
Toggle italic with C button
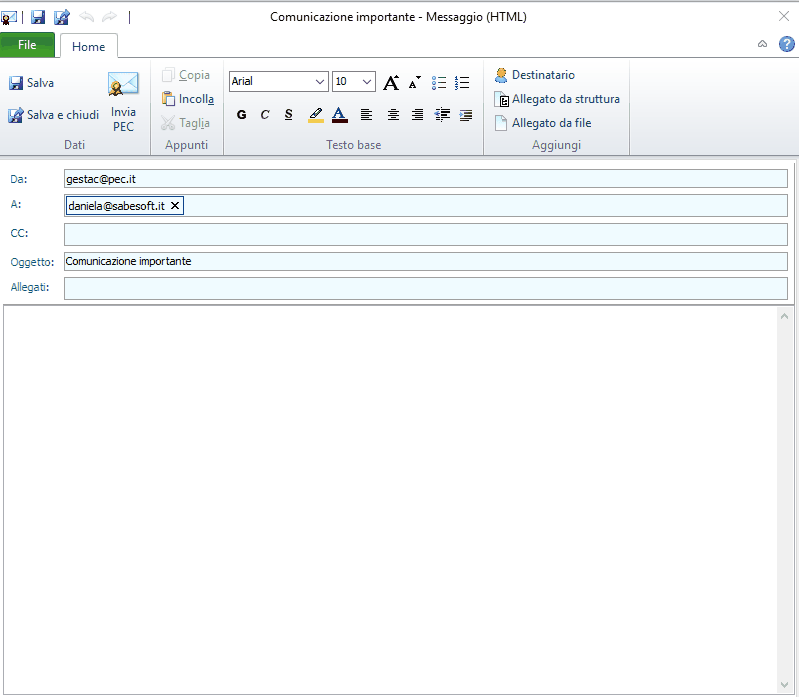(265, 115)
